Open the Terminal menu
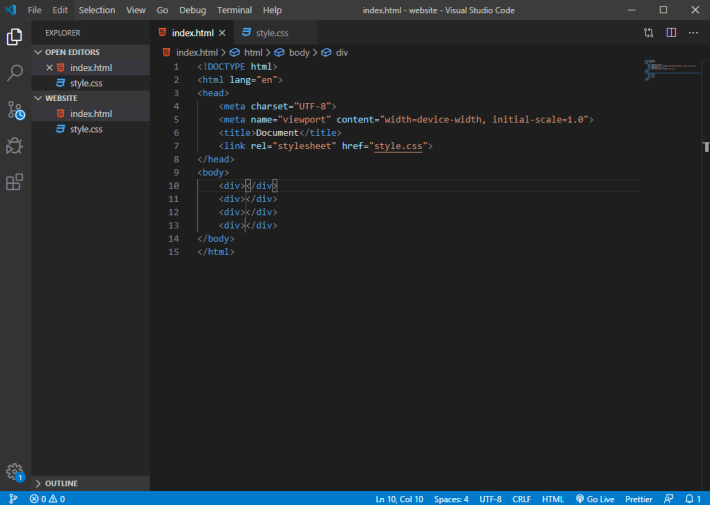 pyautogui.click(x=234, y=10)
